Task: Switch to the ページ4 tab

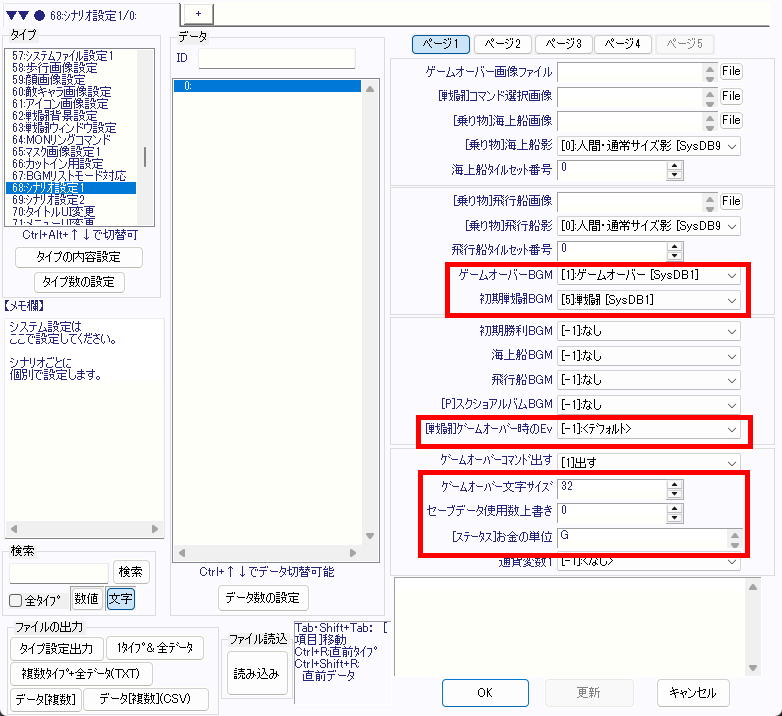Action: (x=624, y=44)
